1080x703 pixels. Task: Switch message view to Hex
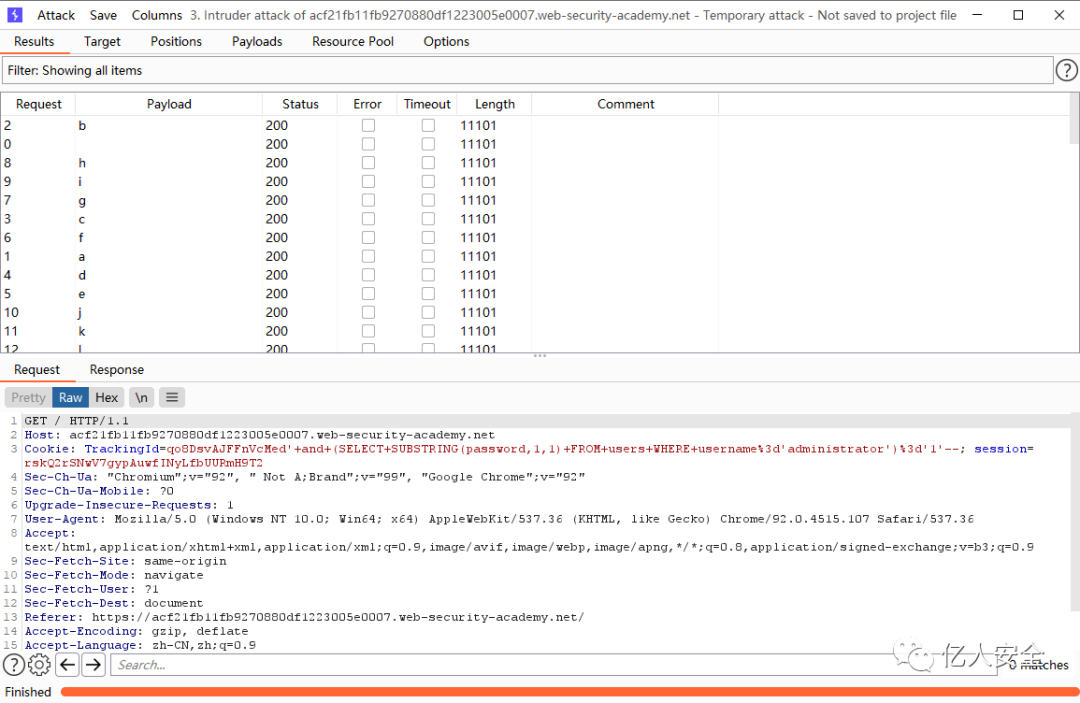point(107,397)
